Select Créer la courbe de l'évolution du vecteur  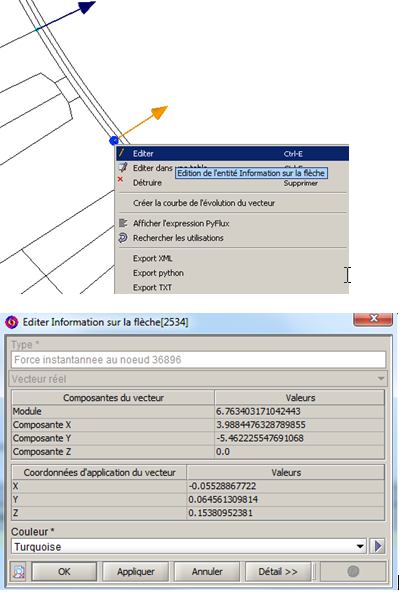click(x=204, y=203)
